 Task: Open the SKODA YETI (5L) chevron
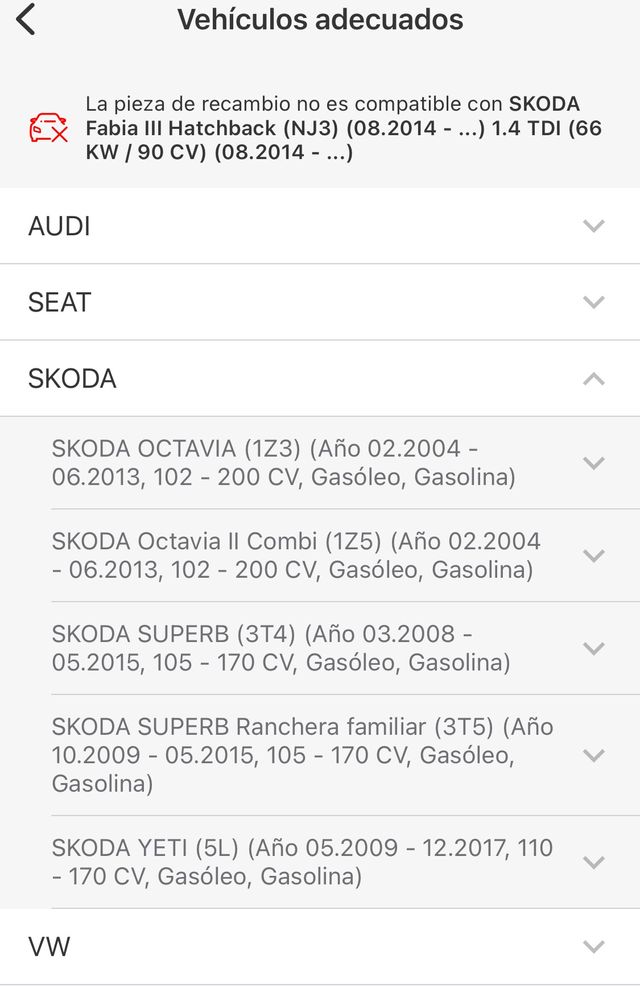[594, 862]
